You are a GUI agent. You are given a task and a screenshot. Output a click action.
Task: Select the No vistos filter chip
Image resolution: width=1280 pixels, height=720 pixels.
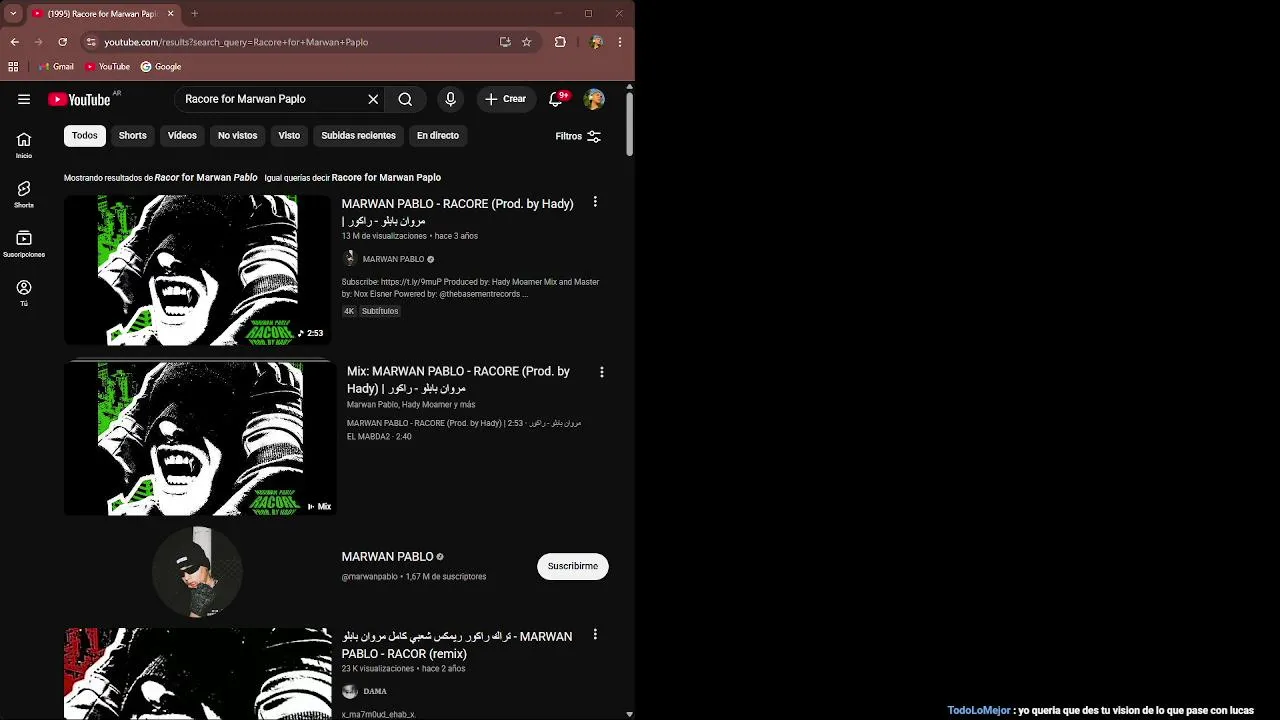pos(238,136)
